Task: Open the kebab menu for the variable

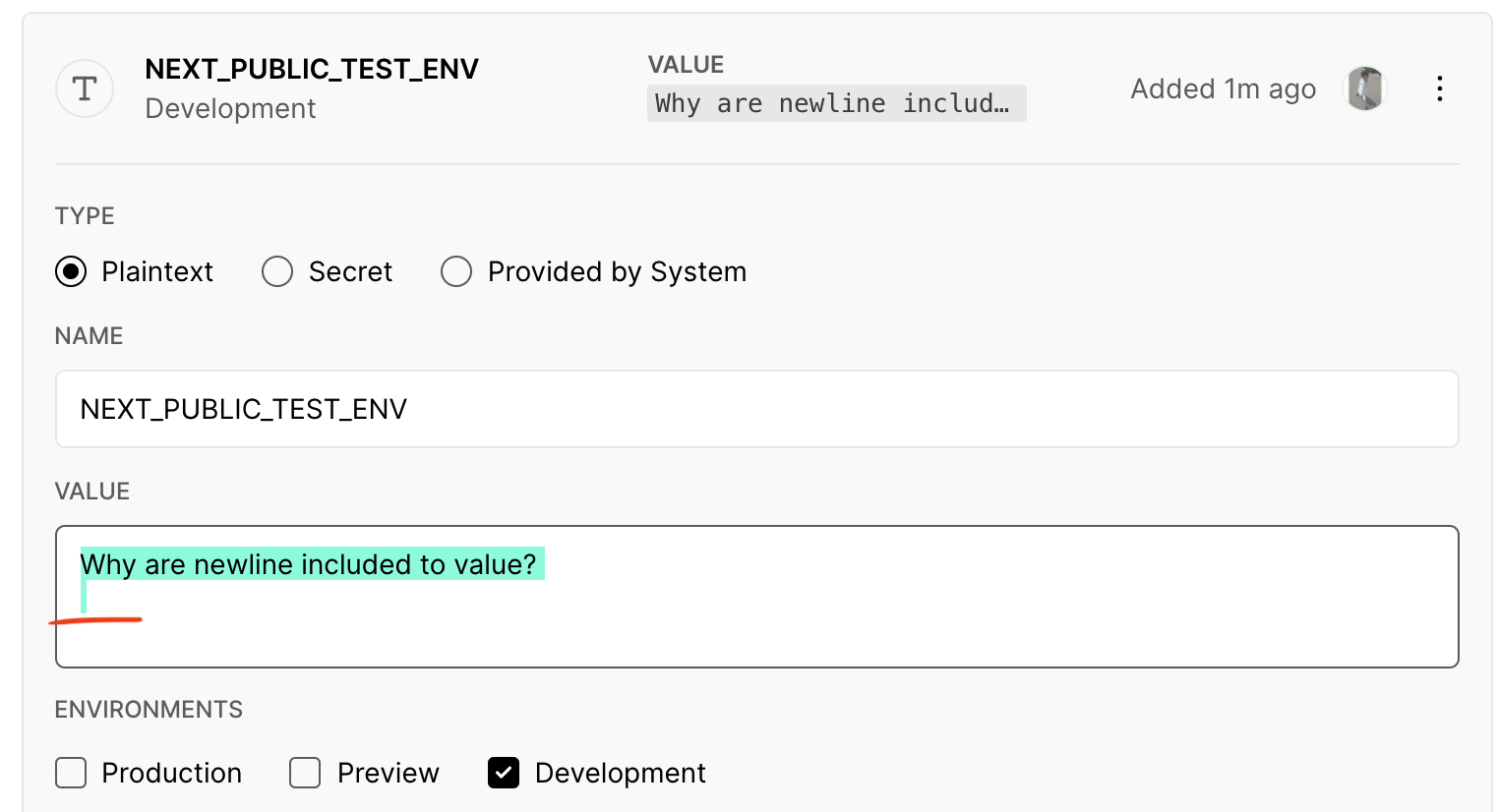Action: (x=1439, y=88)
